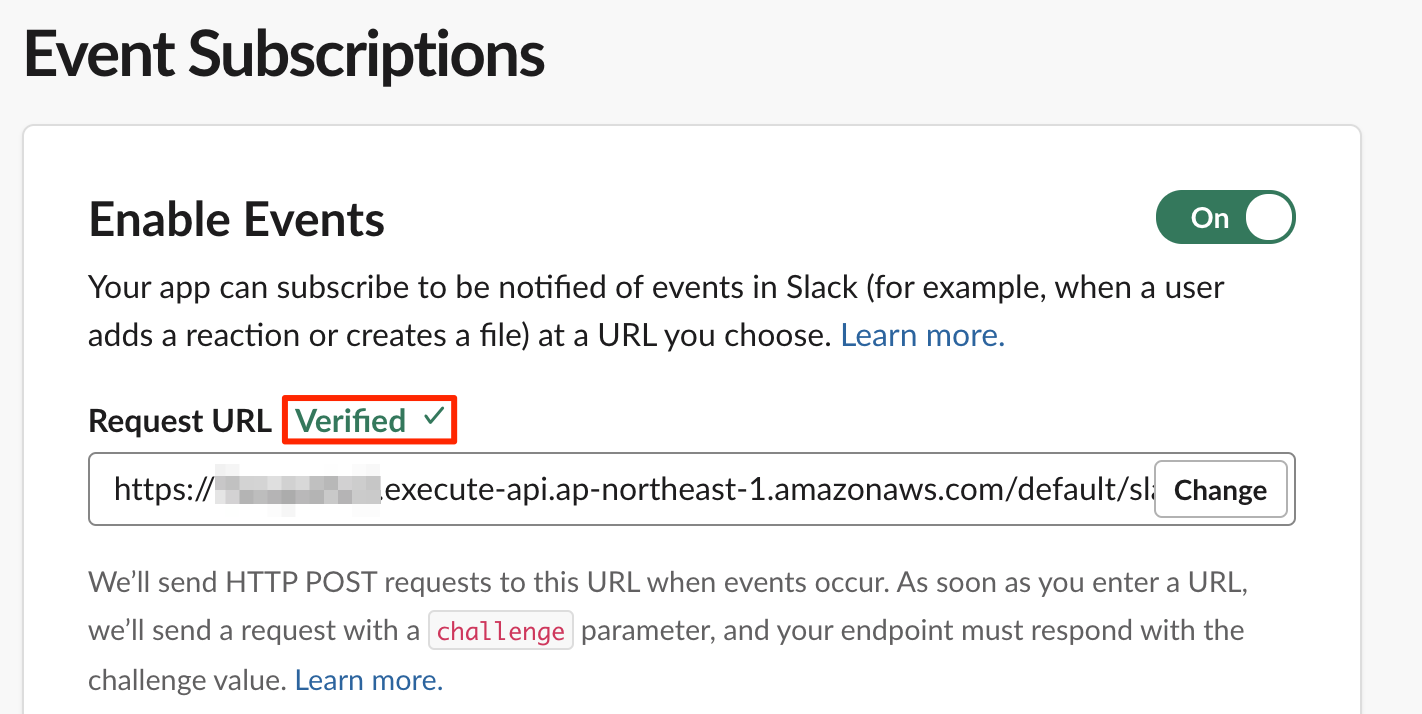Click the green Verified checkmark icon
1422x714 pixels.
click(433, 419)
